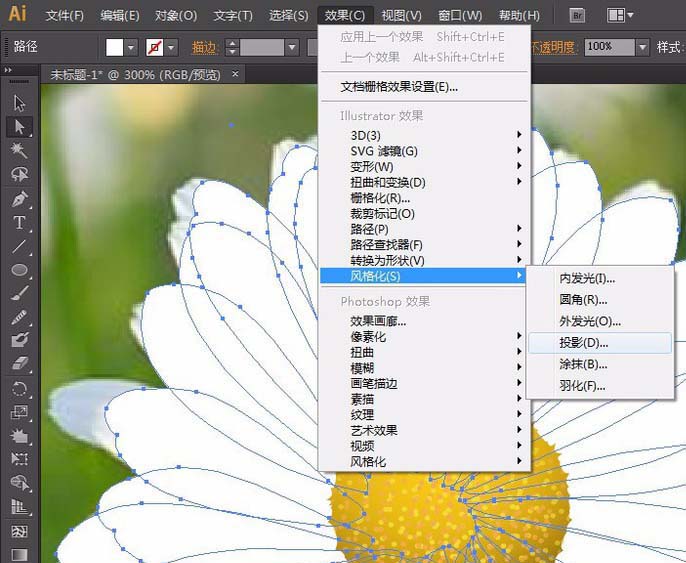Screen dimensions: 686x563
Task: Expand the 扭曲和变换(D) submenu
Action: (x=424, y=182)
